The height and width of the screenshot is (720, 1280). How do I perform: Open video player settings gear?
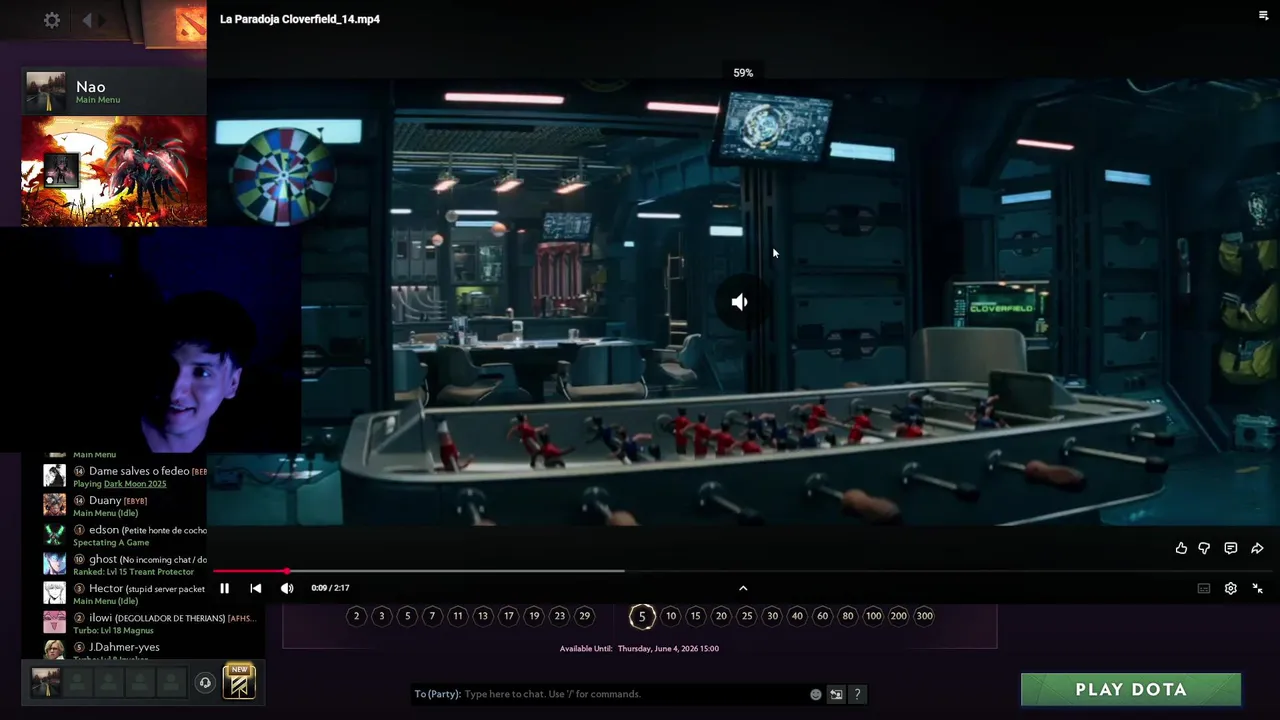tap(1231, 589)
